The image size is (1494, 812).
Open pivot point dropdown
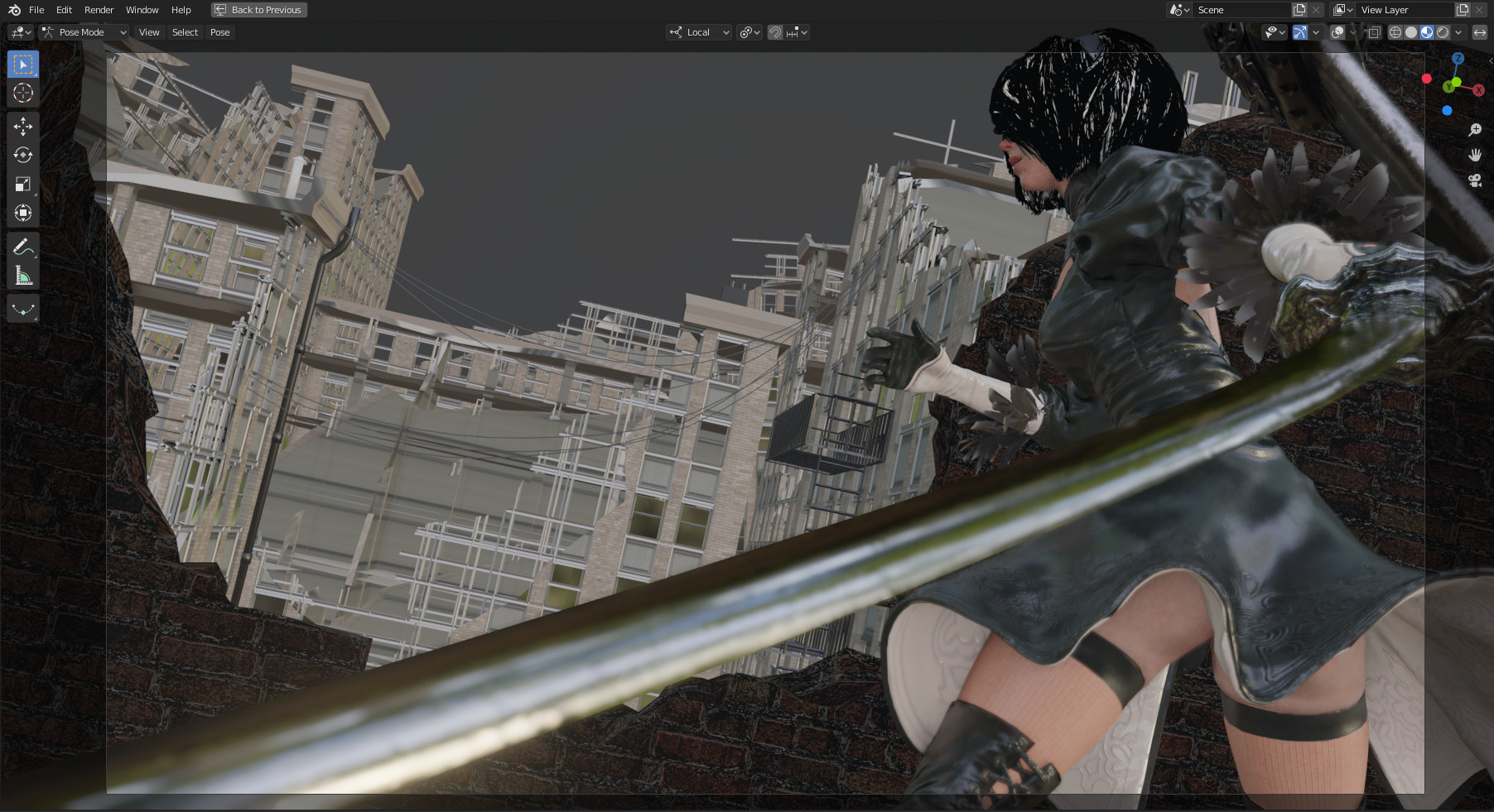(x=749, y=32)
